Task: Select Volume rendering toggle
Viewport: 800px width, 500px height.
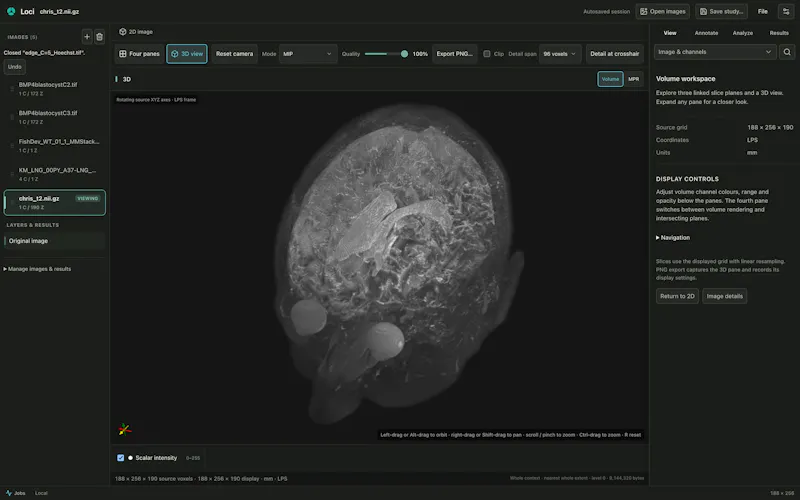Action: click(610, 79)
